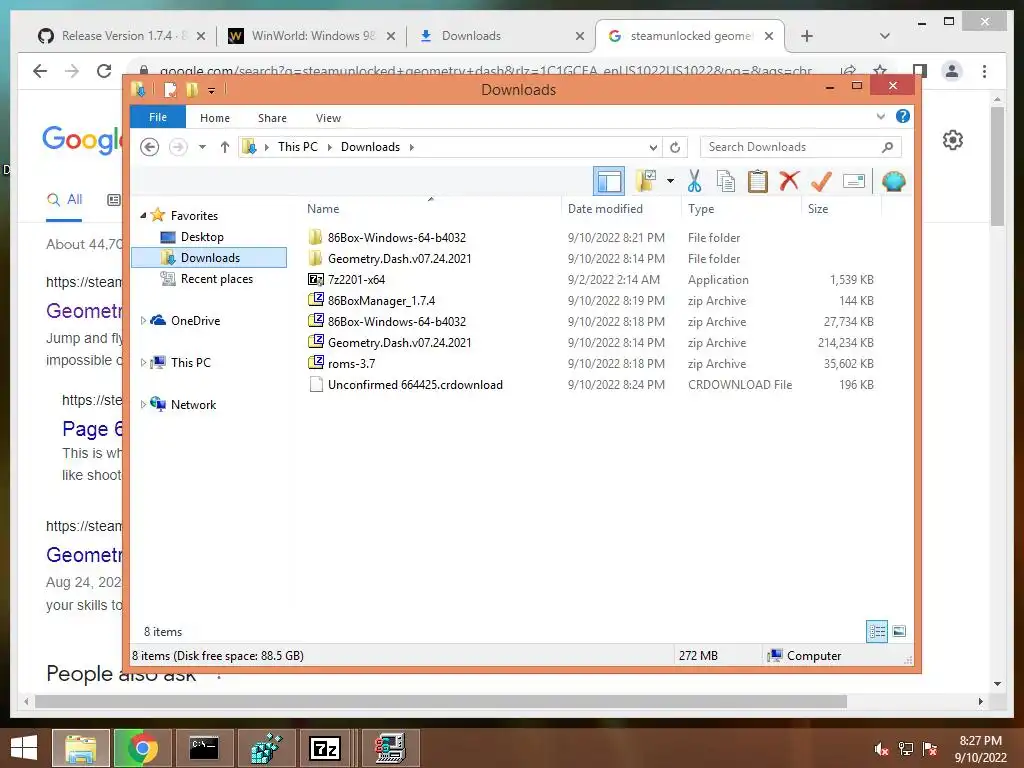Collapse Favorites in navigation tree
This screenshot has width=1024, height=768.
click(x=143, y=215)
